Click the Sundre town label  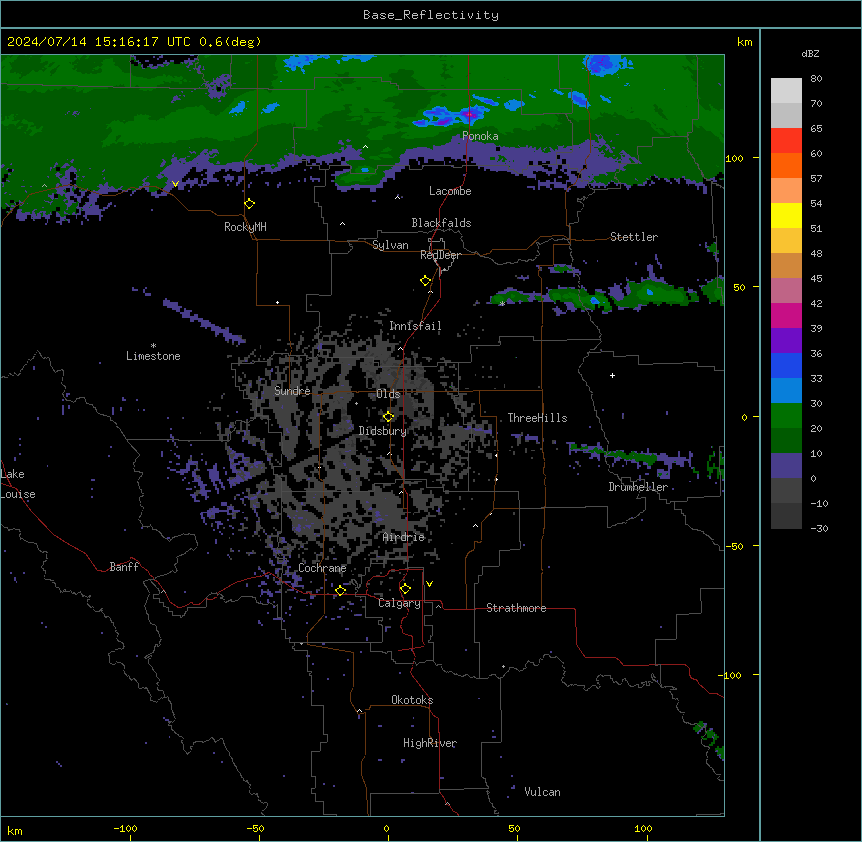[292, 391]
